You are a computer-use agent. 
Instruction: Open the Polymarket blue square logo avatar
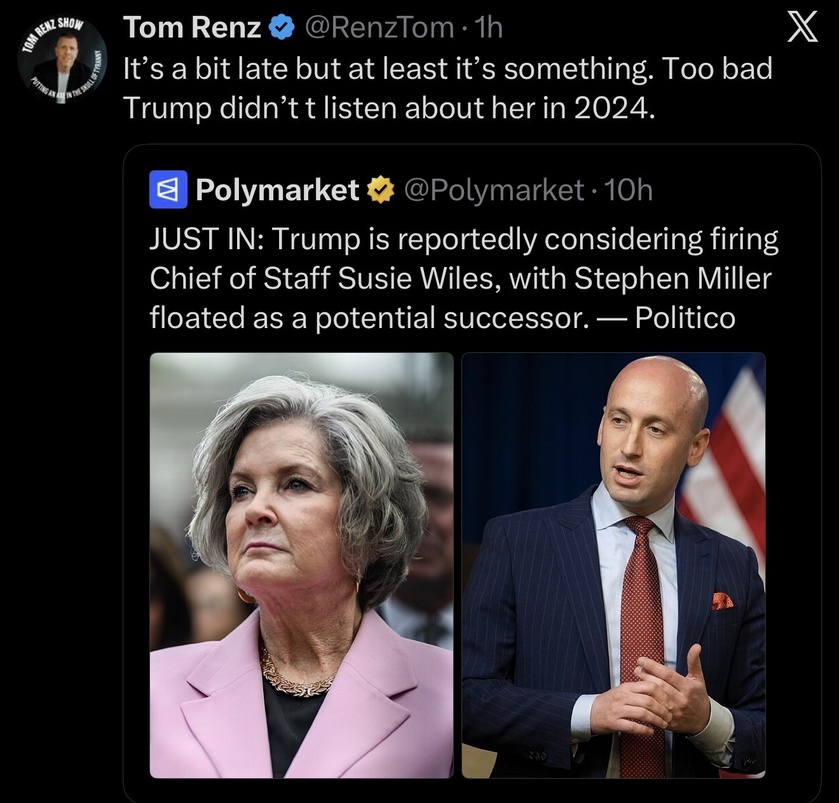tap(168, 189)
